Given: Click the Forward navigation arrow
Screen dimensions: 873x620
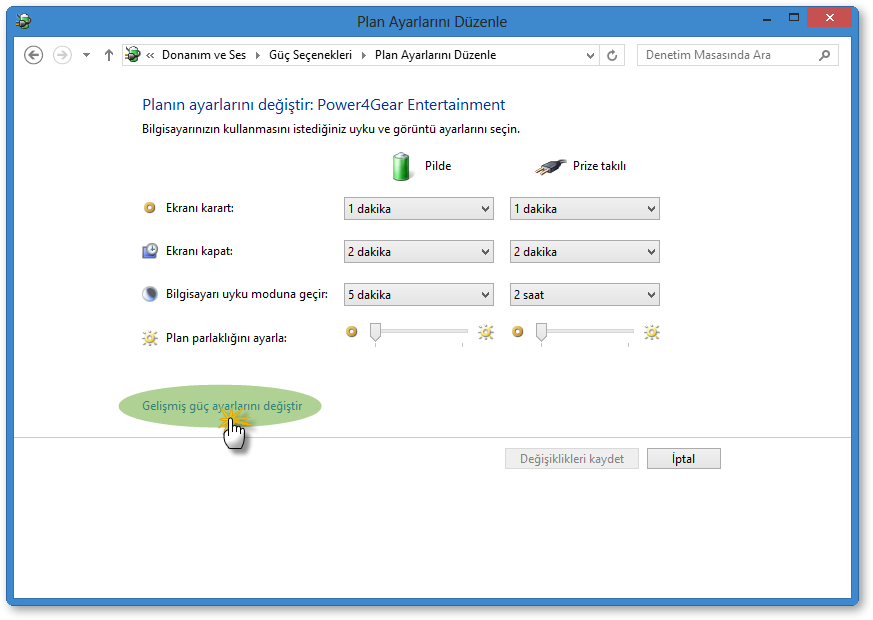Looking at the screenshot, I should 62,55.
